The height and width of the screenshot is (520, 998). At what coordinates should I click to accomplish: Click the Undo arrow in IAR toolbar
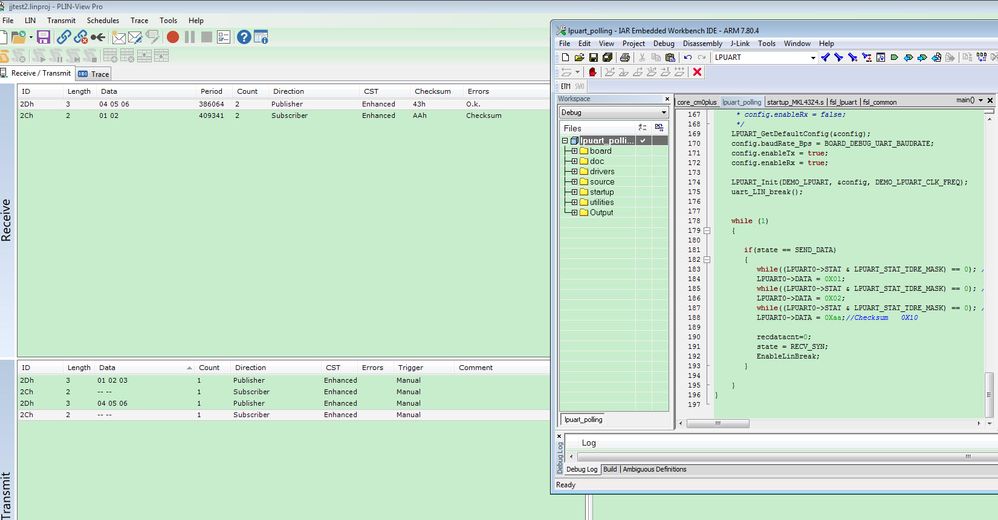pos(688,57)
